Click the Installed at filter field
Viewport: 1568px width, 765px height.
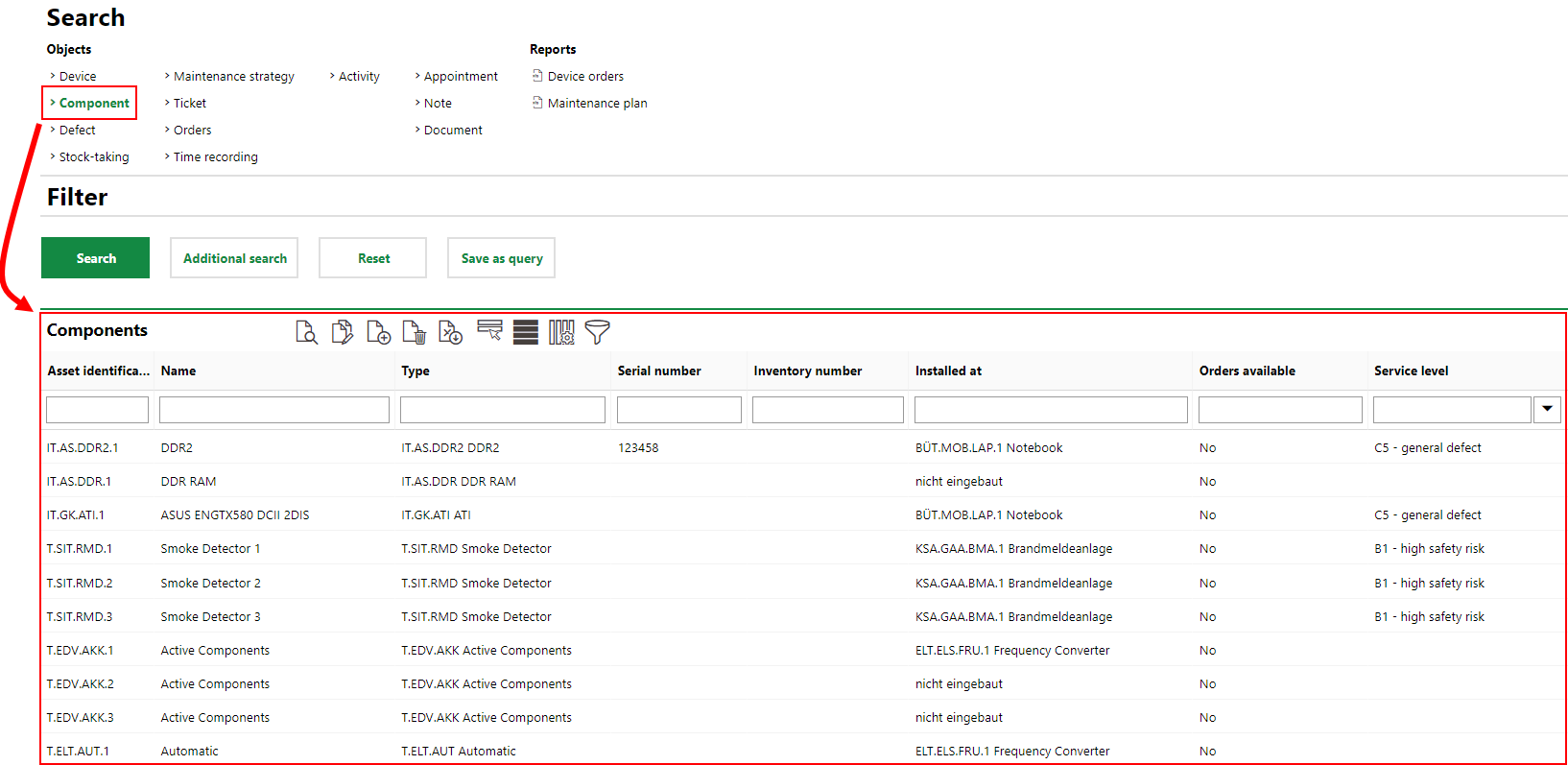1051,410
